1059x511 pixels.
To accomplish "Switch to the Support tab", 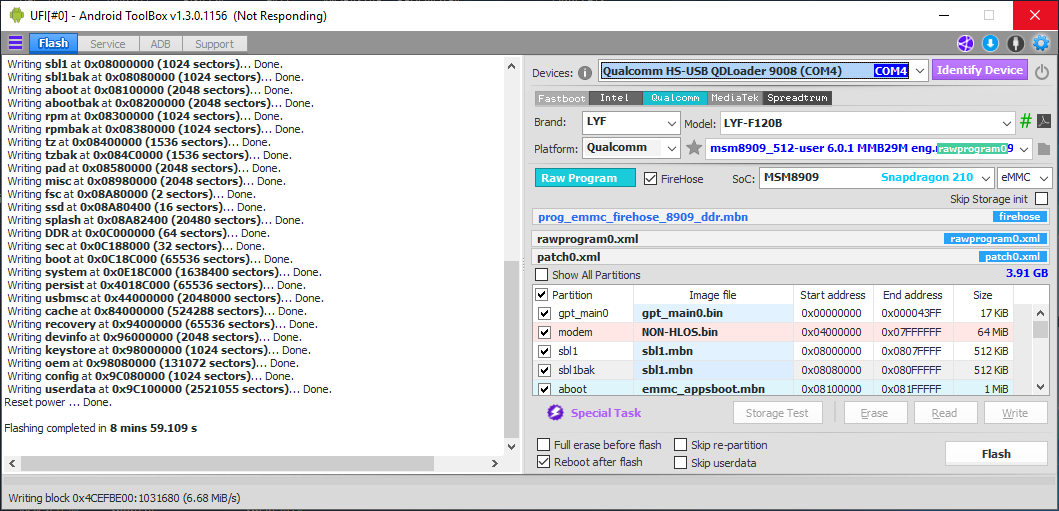I will 214,44.
